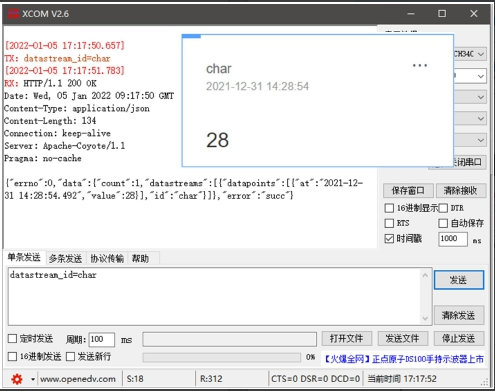Click the 2021-12-31 14:28:54 date on card

[x=257, y=87]
